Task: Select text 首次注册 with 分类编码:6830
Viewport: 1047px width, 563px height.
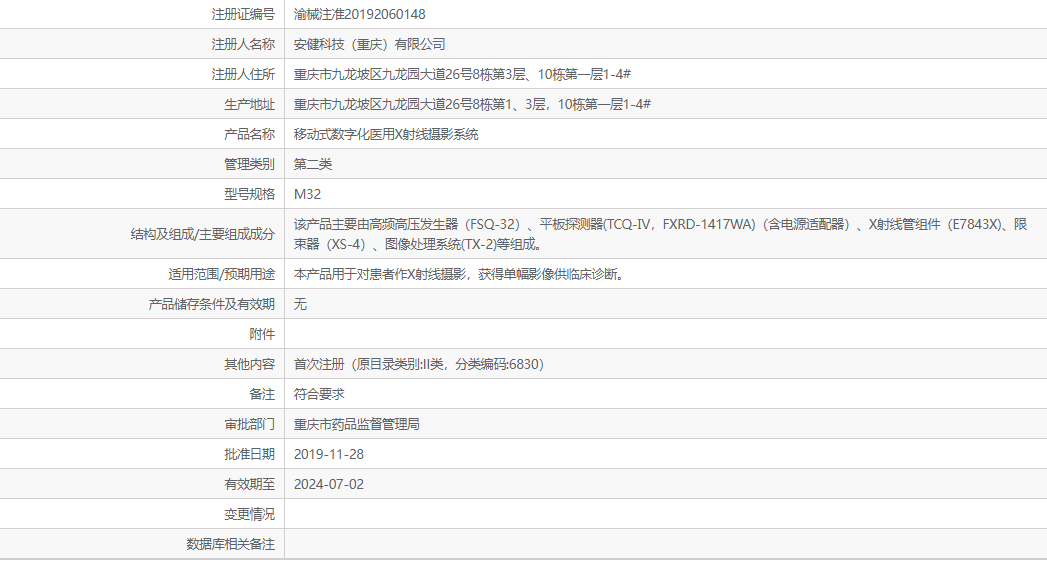Action: tap(419, 365)
